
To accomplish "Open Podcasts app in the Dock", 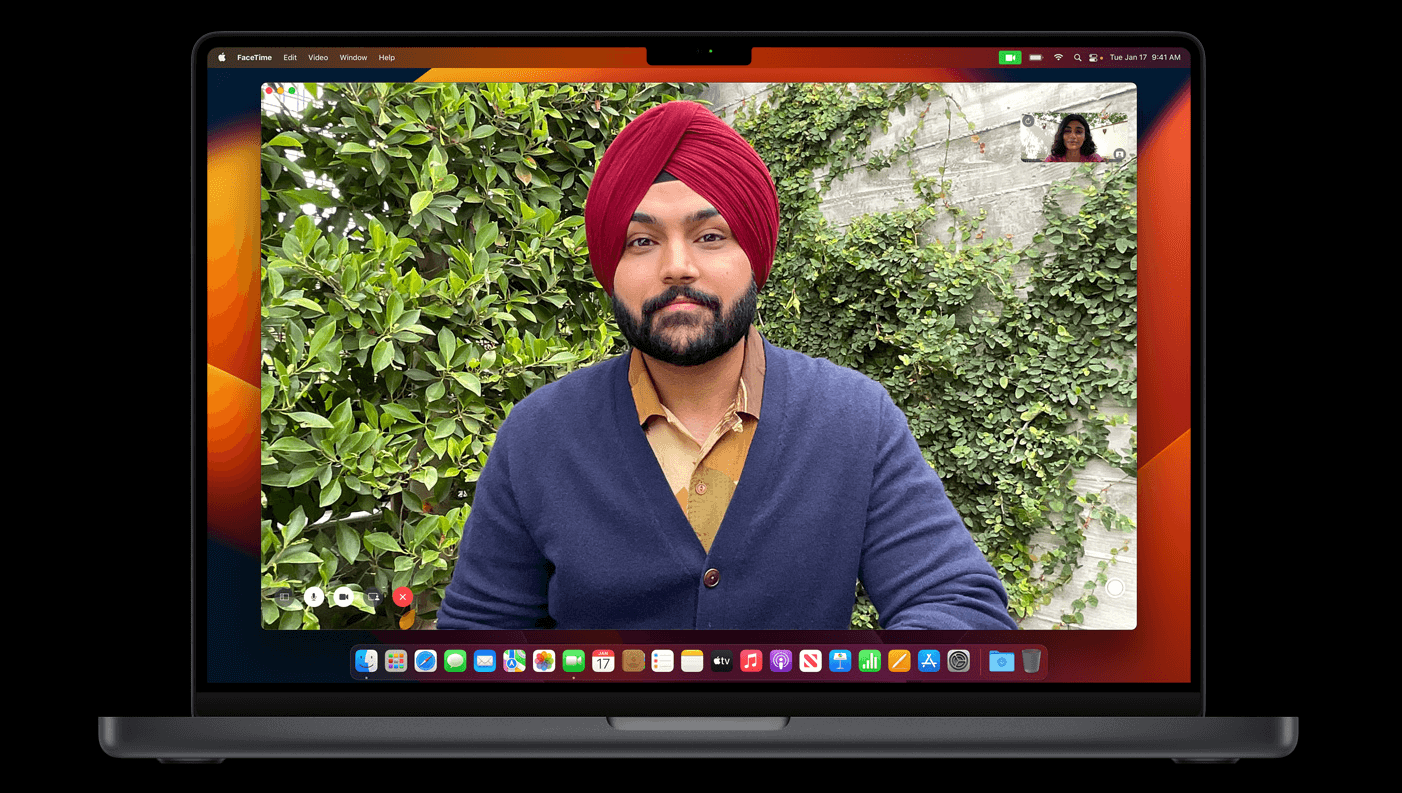I will 781,661.
